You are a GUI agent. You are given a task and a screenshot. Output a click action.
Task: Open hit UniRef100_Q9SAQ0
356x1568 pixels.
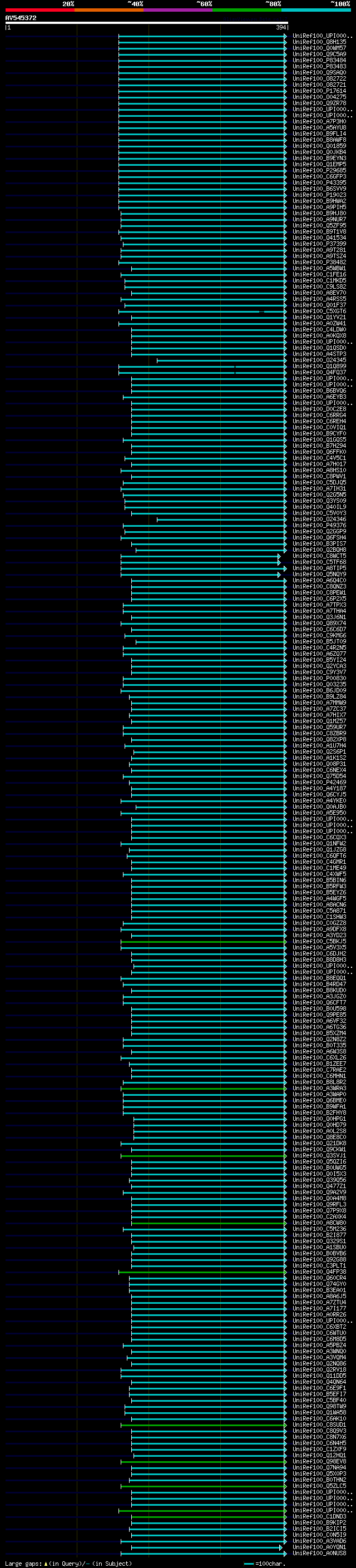[319, 73]
